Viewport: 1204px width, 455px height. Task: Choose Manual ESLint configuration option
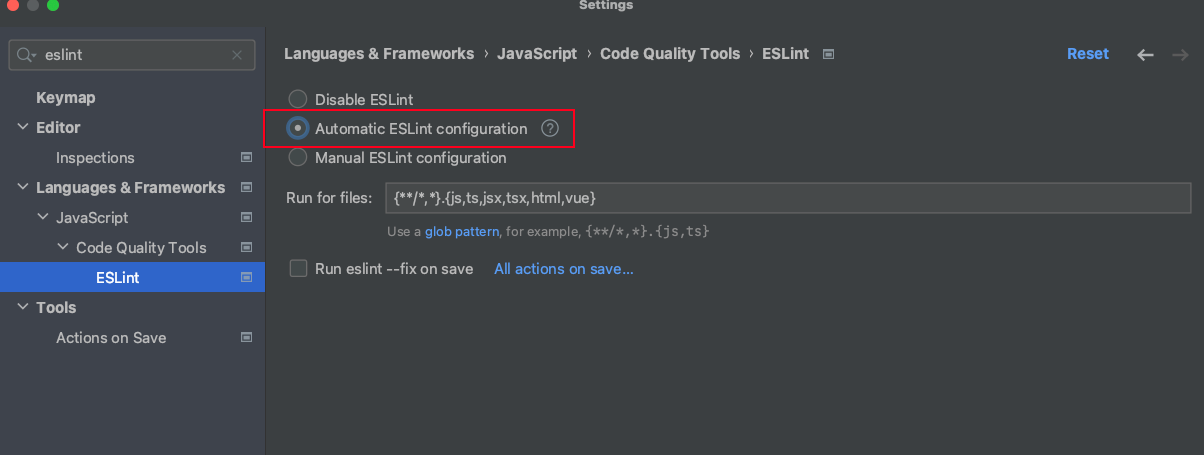coord(298,157)
